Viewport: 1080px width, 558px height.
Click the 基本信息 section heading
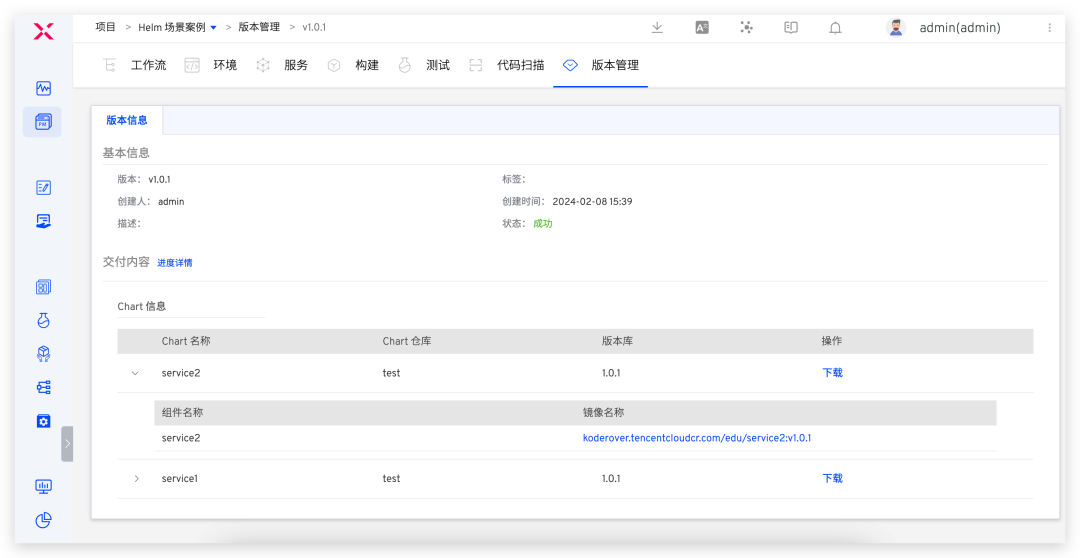[126, 153]
